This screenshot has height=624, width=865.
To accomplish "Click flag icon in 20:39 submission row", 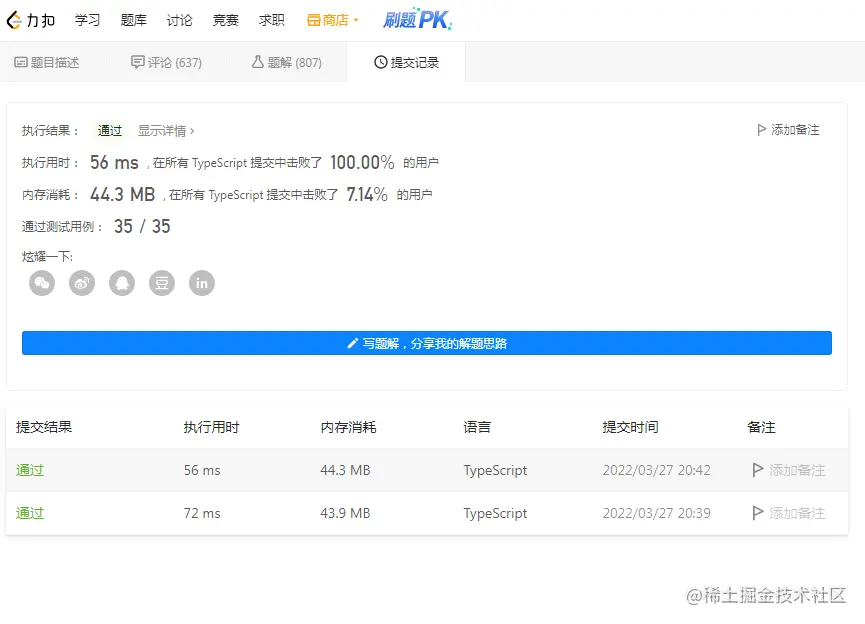I will [x=758, y=513].
